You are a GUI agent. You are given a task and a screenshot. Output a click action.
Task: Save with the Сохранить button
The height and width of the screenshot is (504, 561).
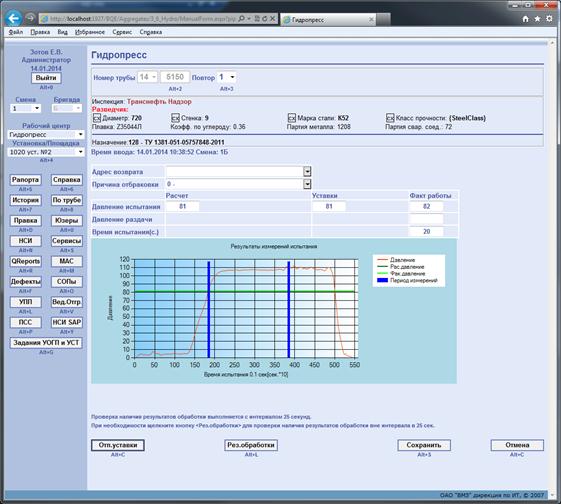pyautogui.click(x=424, y=445)
